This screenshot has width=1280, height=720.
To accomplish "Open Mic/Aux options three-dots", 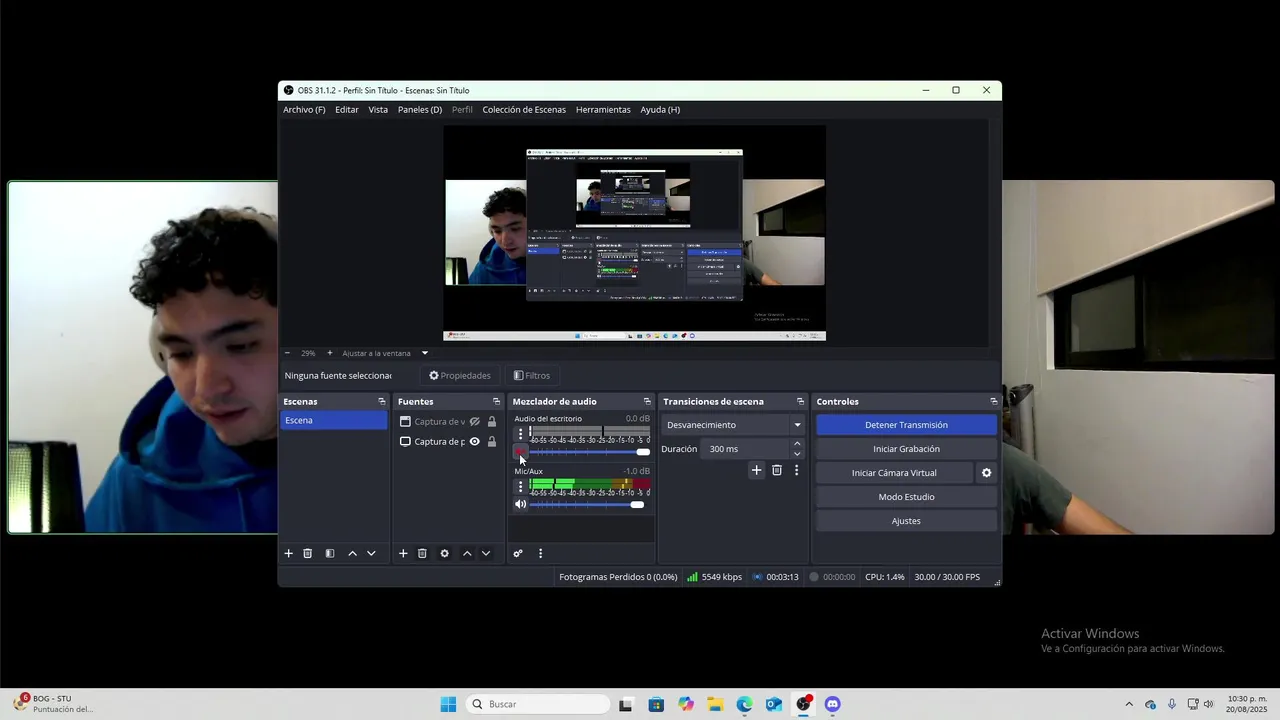I will (x=520, y=487).
